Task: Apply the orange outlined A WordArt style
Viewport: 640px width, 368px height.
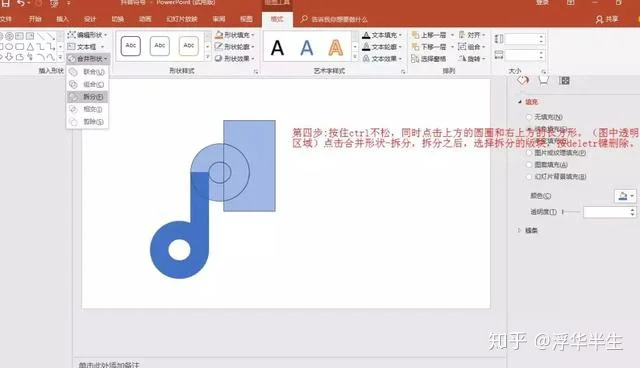Action: [x=336, y=48]
